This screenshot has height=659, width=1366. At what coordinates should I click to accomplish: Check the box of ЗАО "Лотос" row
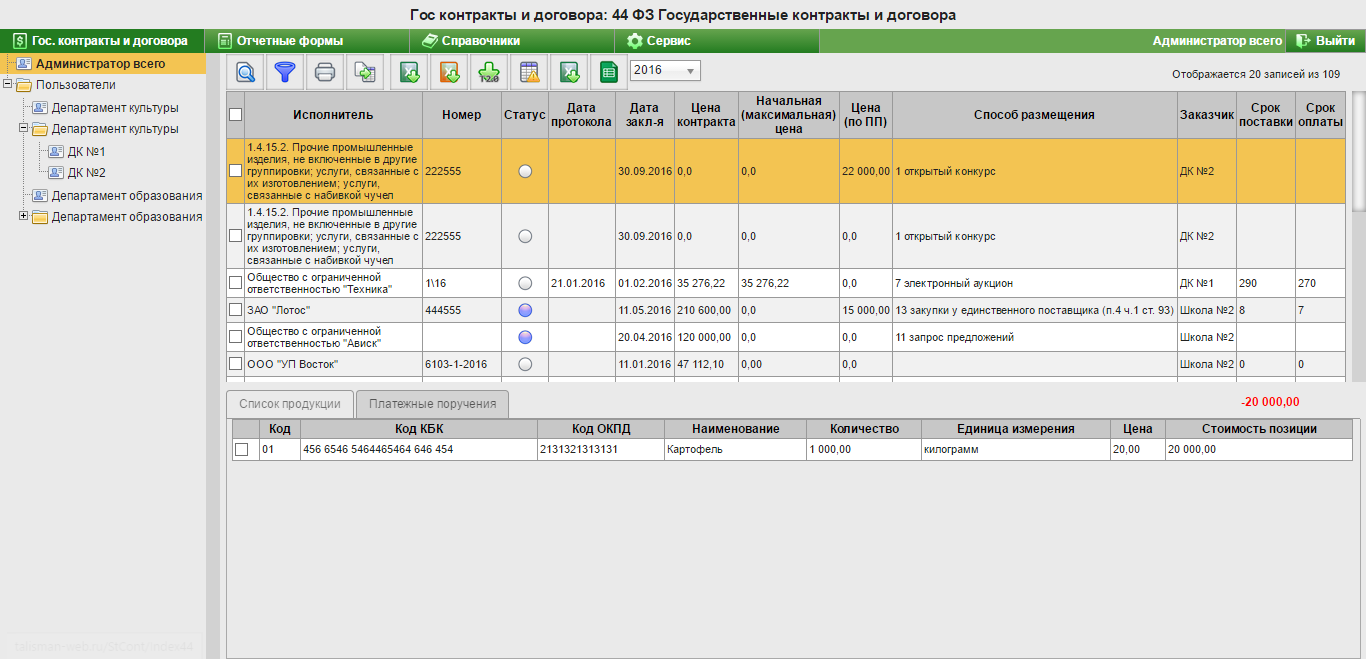pyautogui.click(x=235, y=310)
